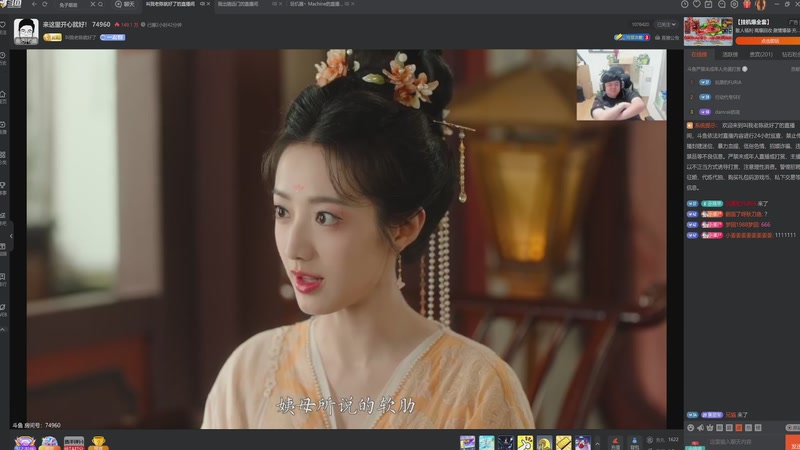Select the rocket gift icon on dark background
Screen dimensions: 800x450
click(x=506, y=443)
